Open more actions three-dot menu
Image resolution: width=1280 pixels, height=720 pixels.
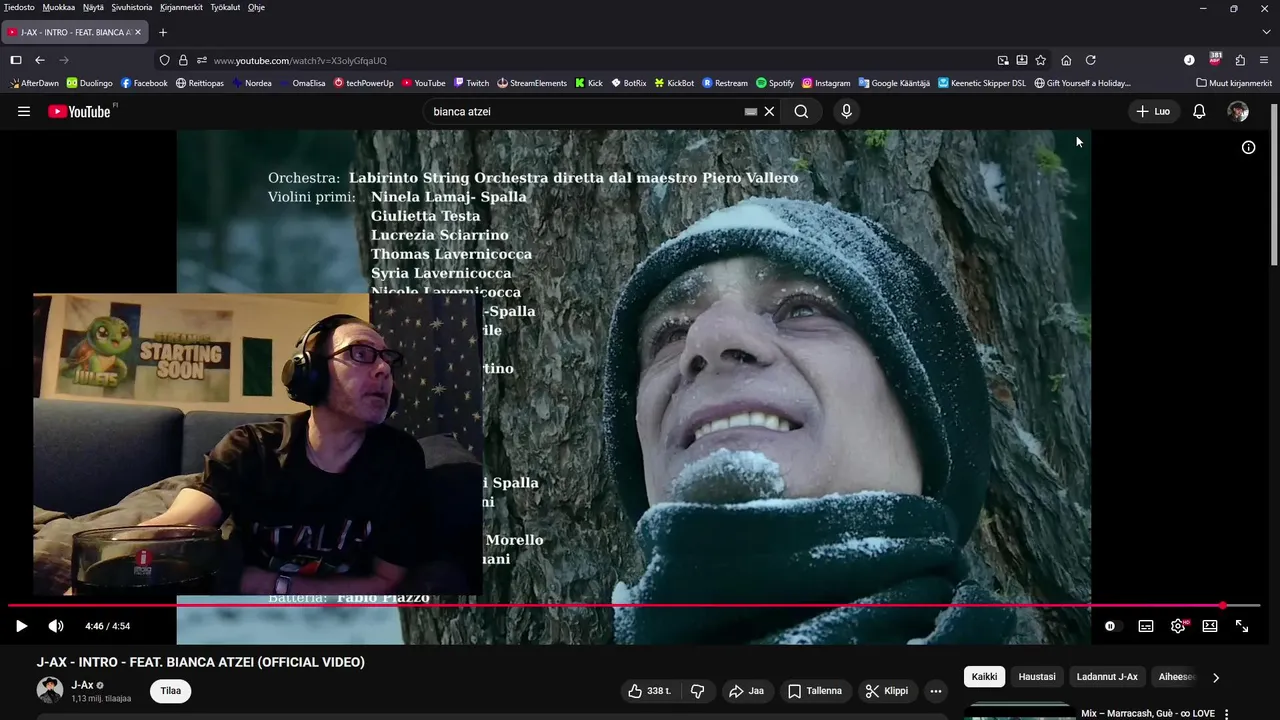point(936,691)
